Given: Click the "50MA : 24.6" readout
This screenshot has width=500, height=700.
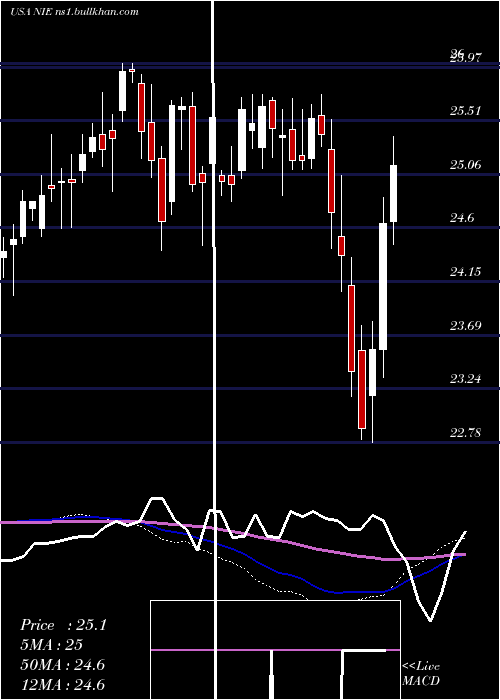Looking at the screenshot, I should (x=63, y=665).
